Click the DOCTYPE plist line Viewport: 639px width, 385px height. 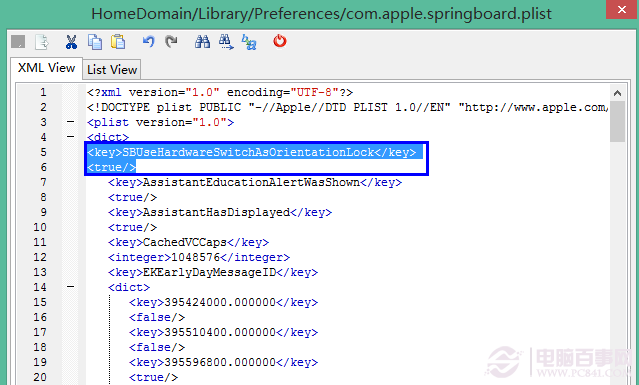[348, 107]
